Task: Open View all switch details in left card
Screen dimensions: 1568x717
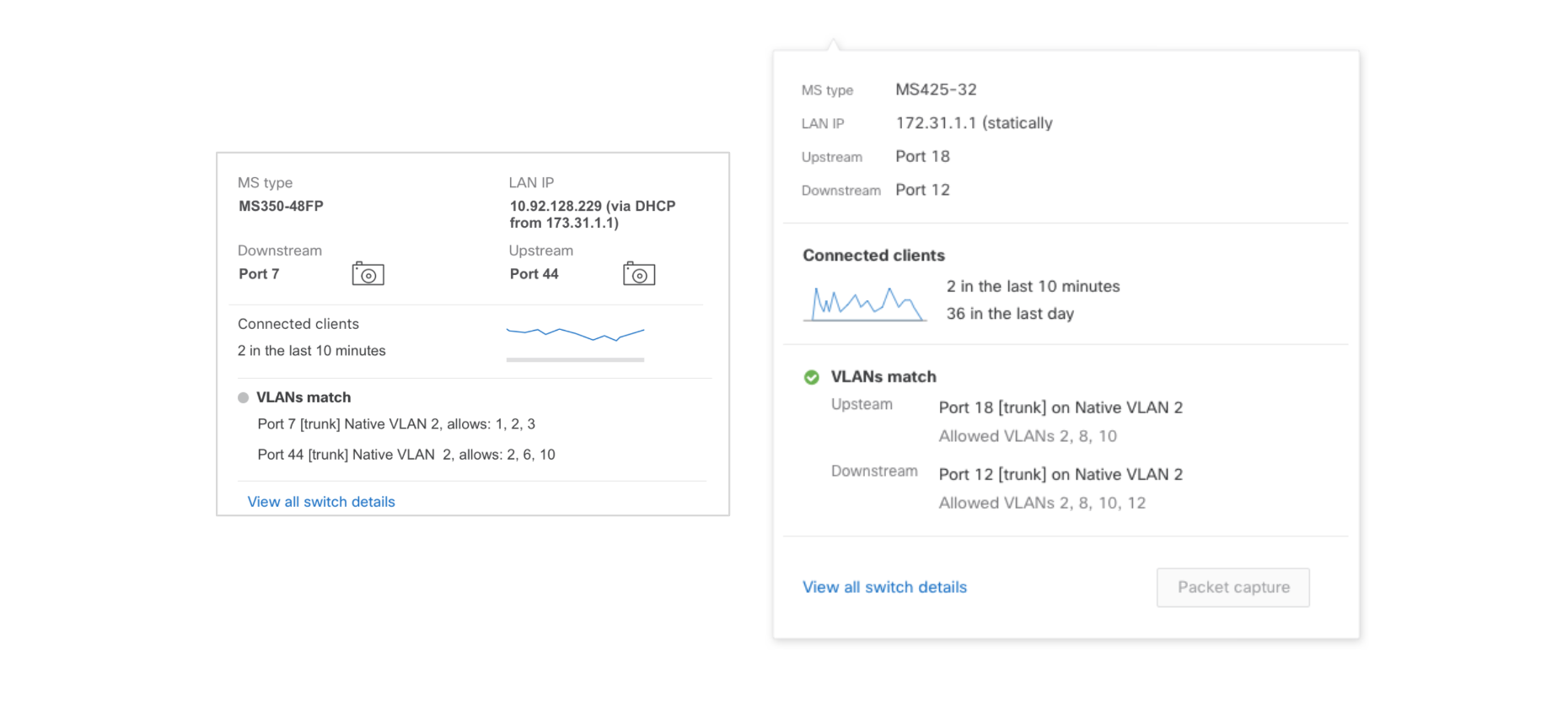Action: (321, 502)
